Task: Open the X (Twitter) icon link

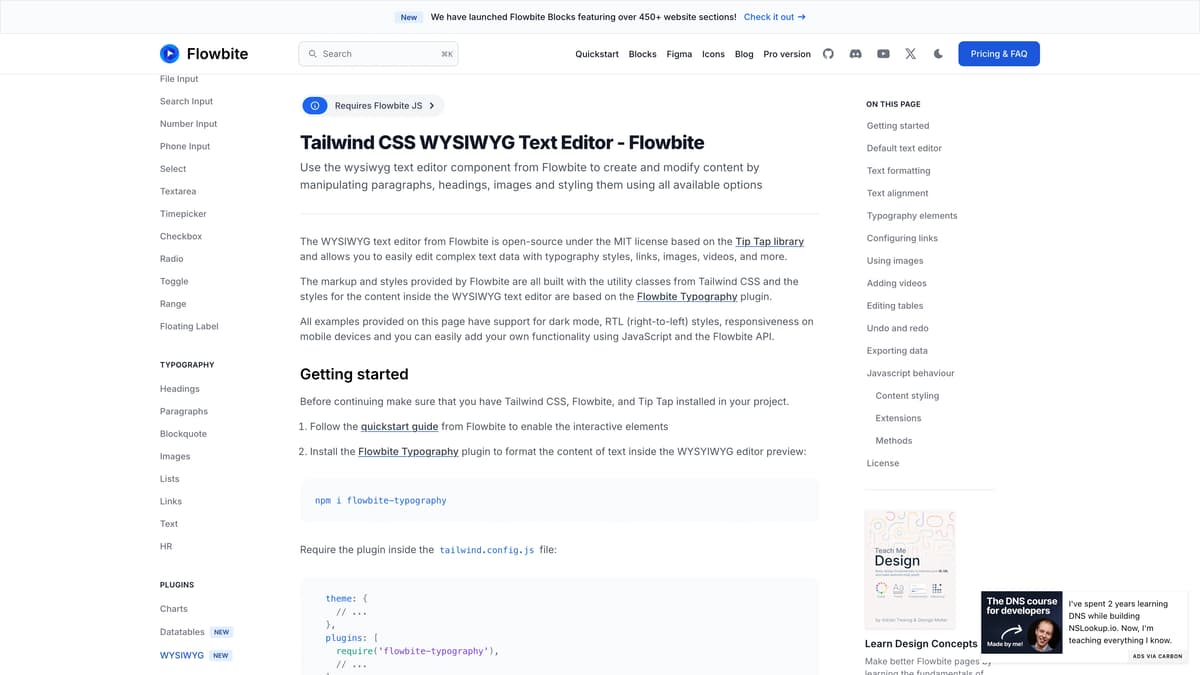Action: (910, 54)
